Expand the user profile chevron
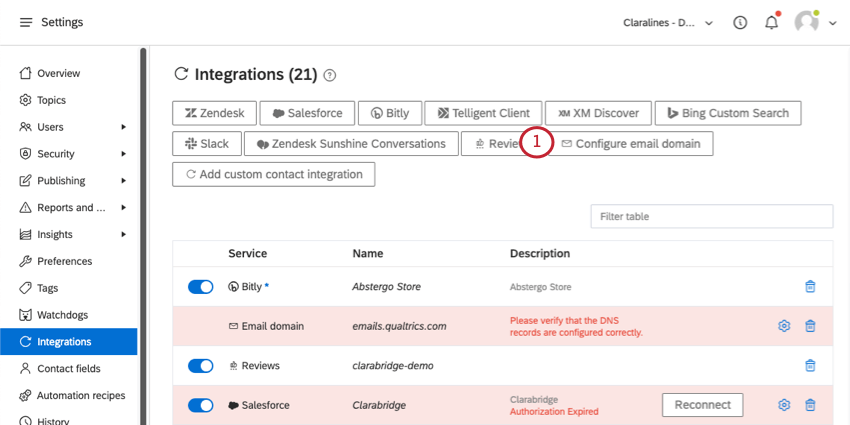The width and height of the screenshot is (850, 425). click(833, 23)
